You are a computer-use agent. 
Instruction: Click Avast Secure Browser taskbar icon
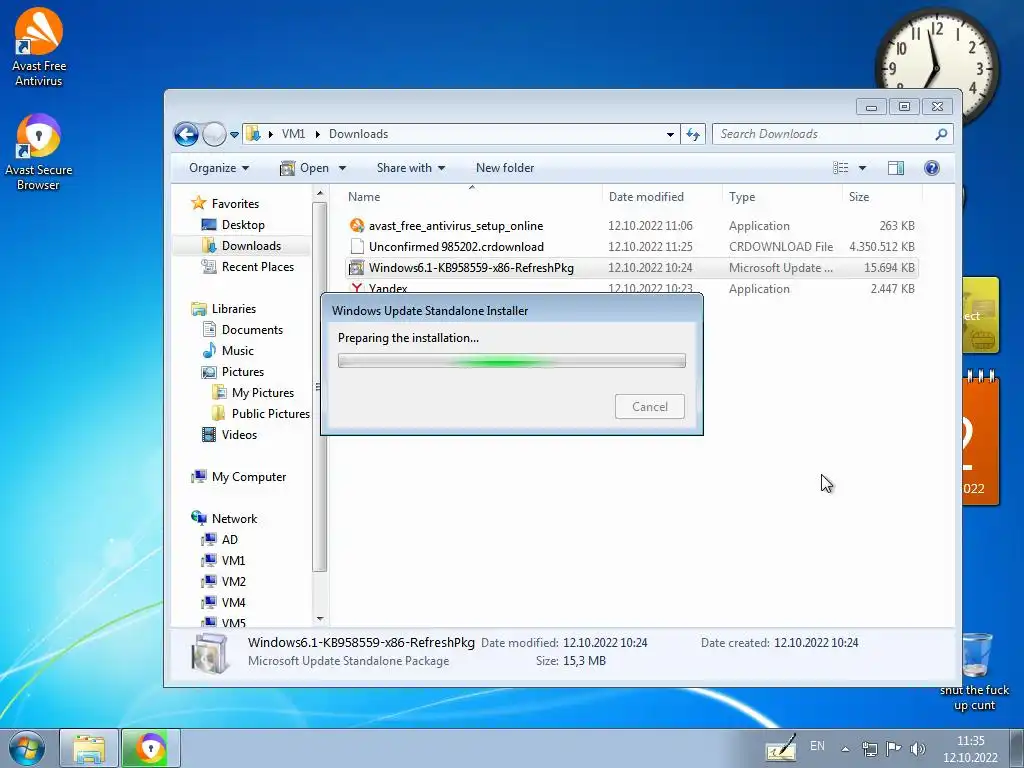(x=150, y=748)
